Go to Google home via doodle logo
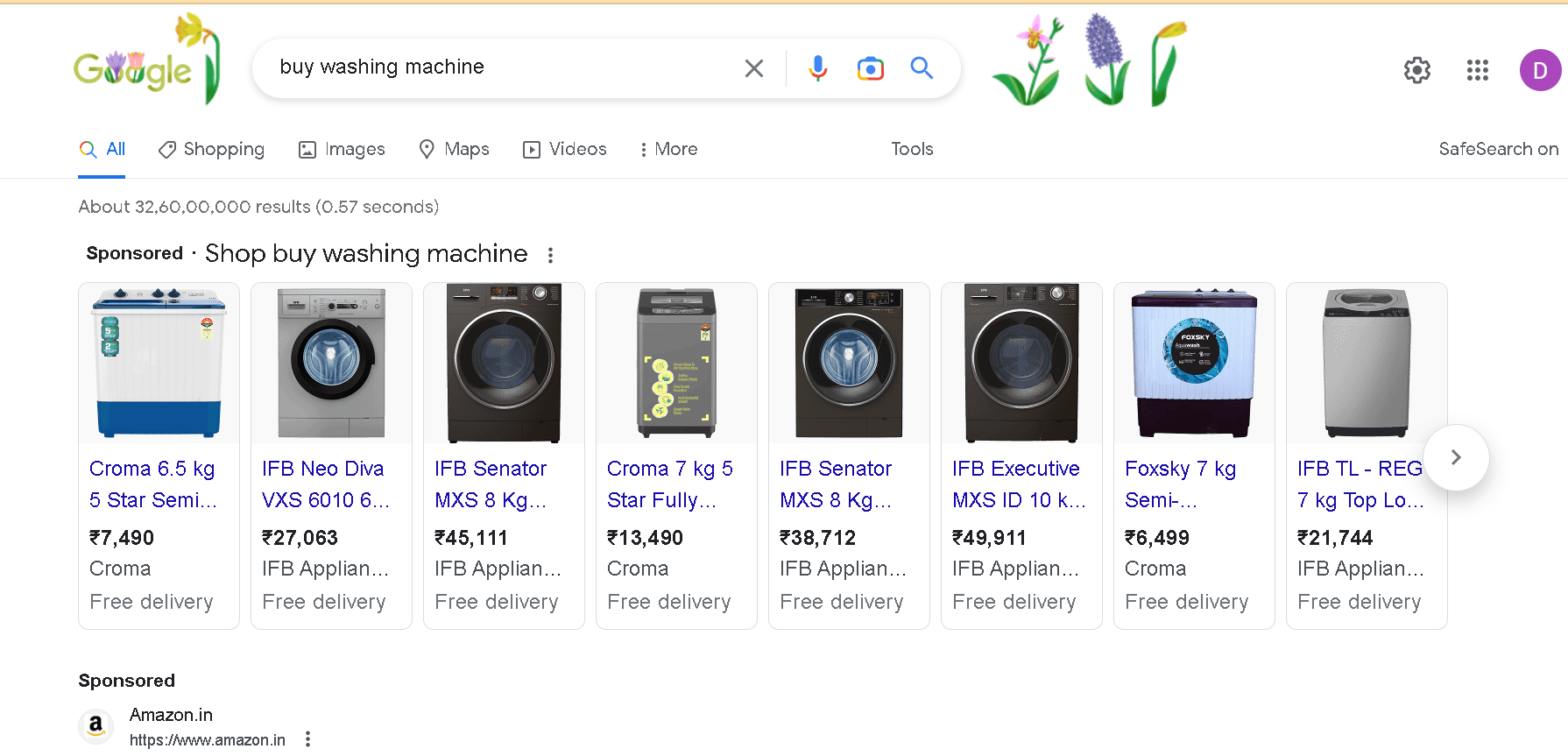This screenshot has height=756, width=1568. click(x=146, y=60)
